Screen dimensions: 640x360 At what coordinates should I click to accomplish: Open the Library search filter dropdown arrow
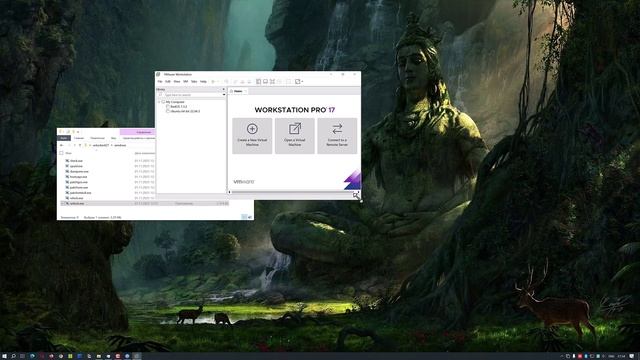point(224,95)
